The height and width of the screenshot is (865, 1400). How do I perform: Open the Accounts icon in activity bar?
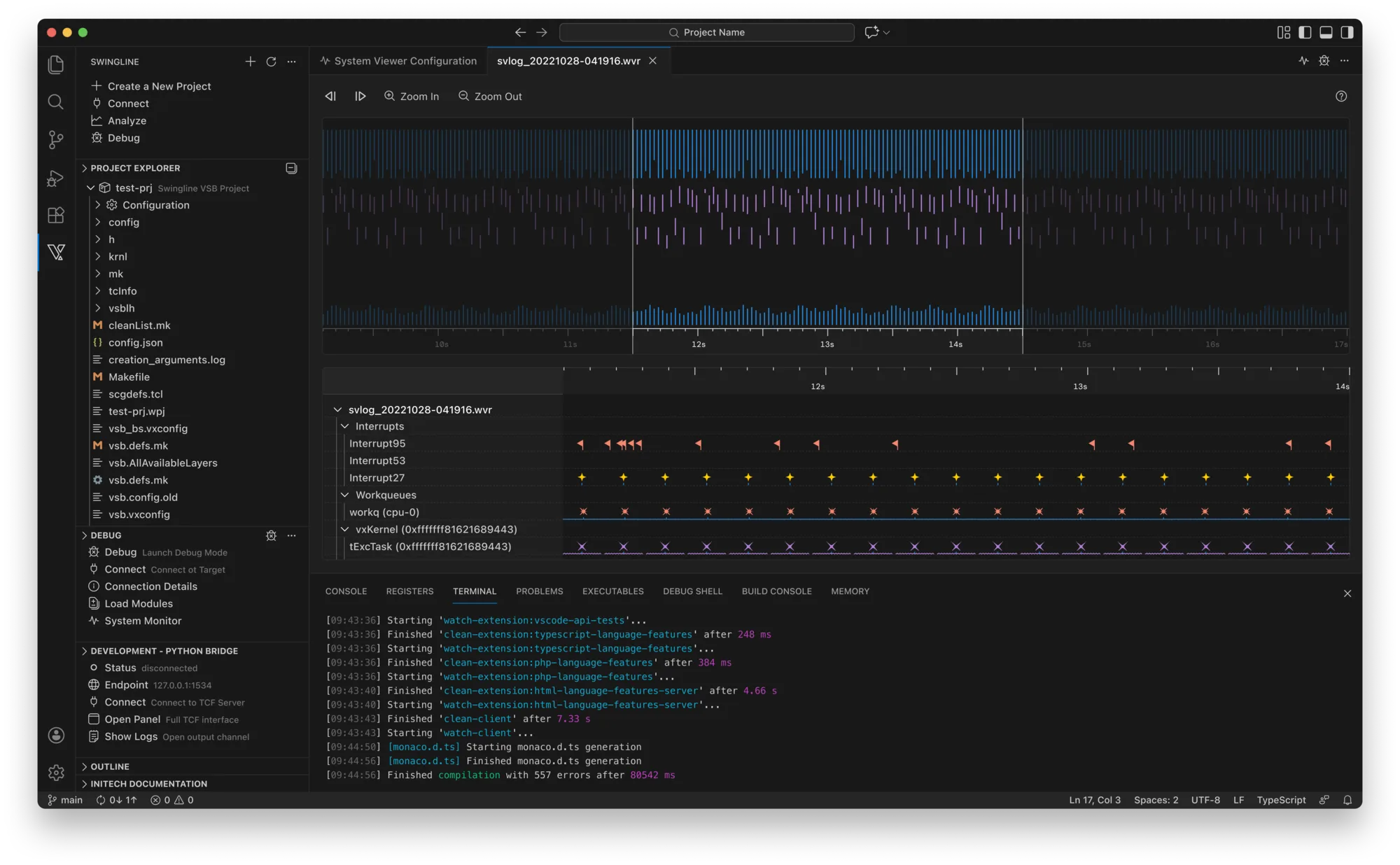coord(56,735)
